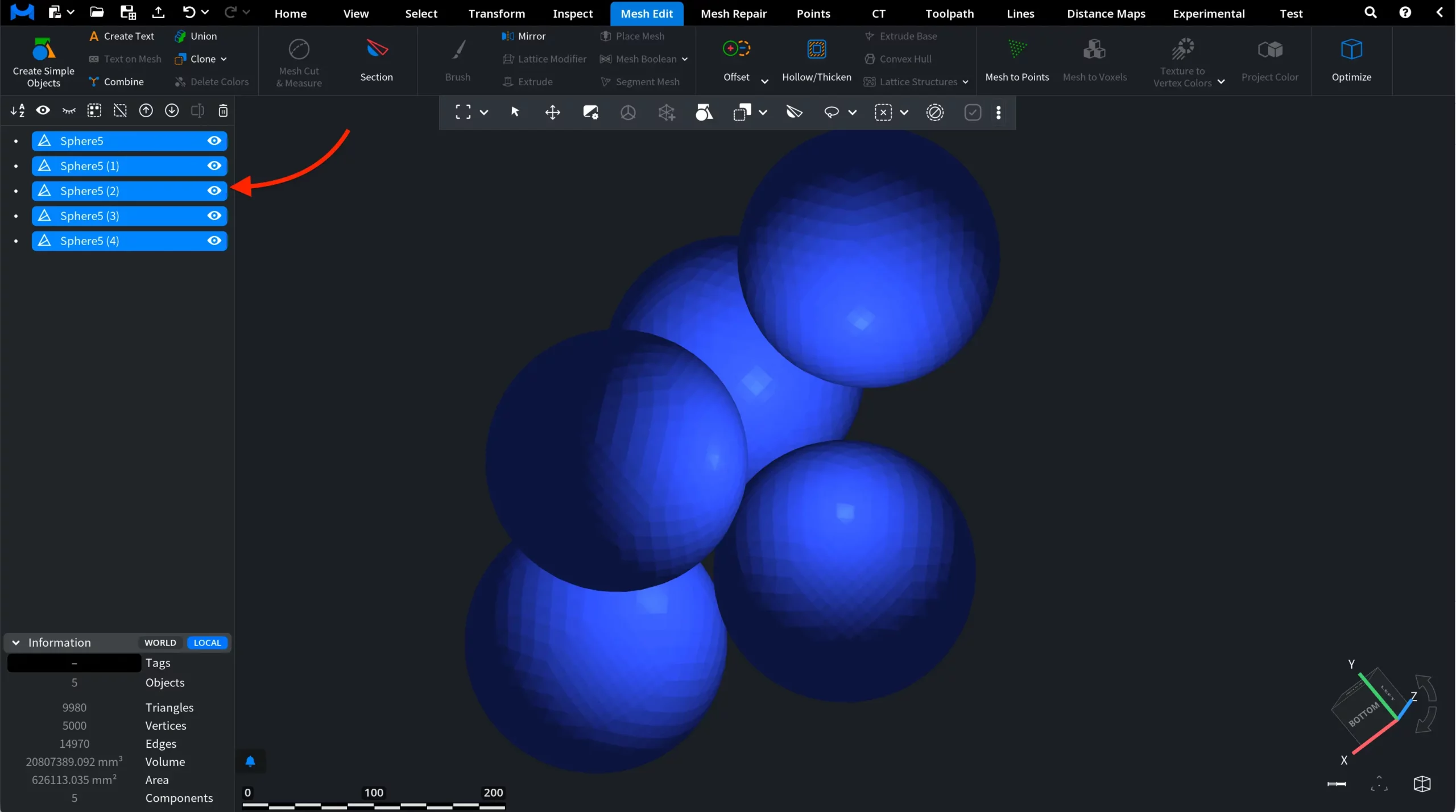Switch to the Mesh Repair tab
Viewport: 1456px width, 812px height.
[733, 13]
